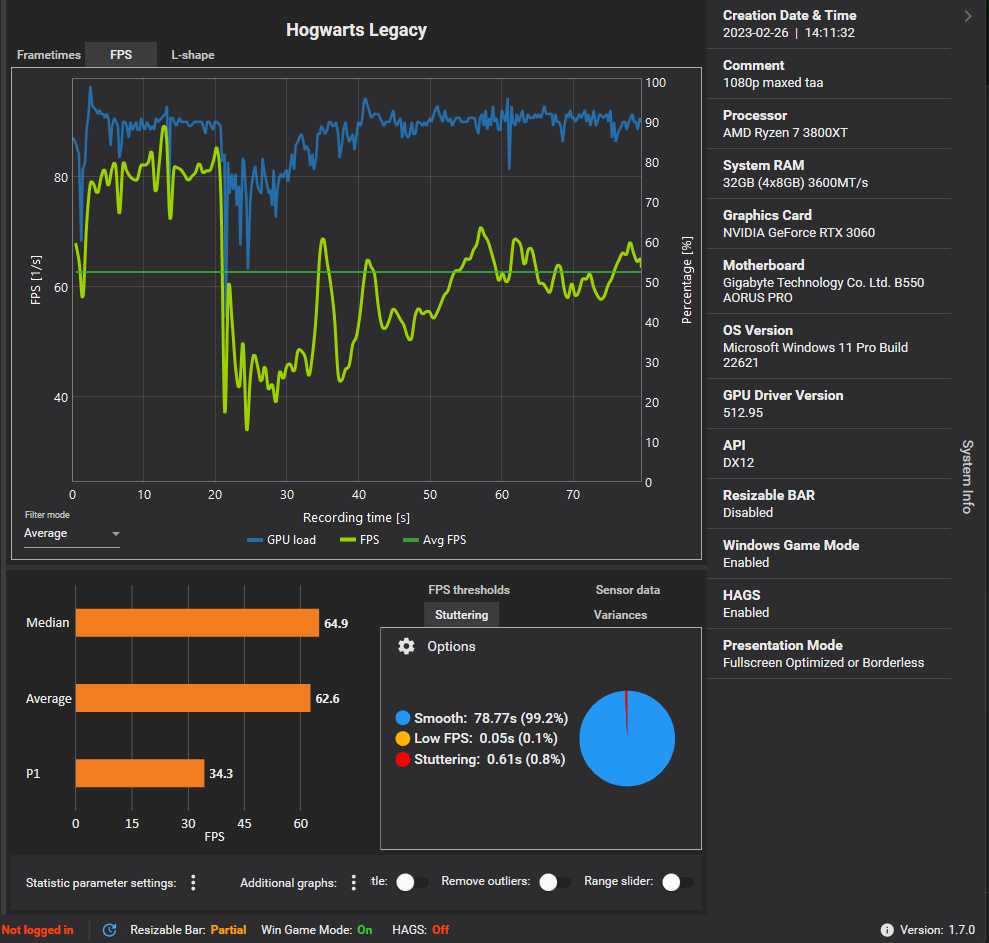Enable the Remove outliers switch
Screen dimensions: 989x943
pyautogui.click(x=554, y=882)
